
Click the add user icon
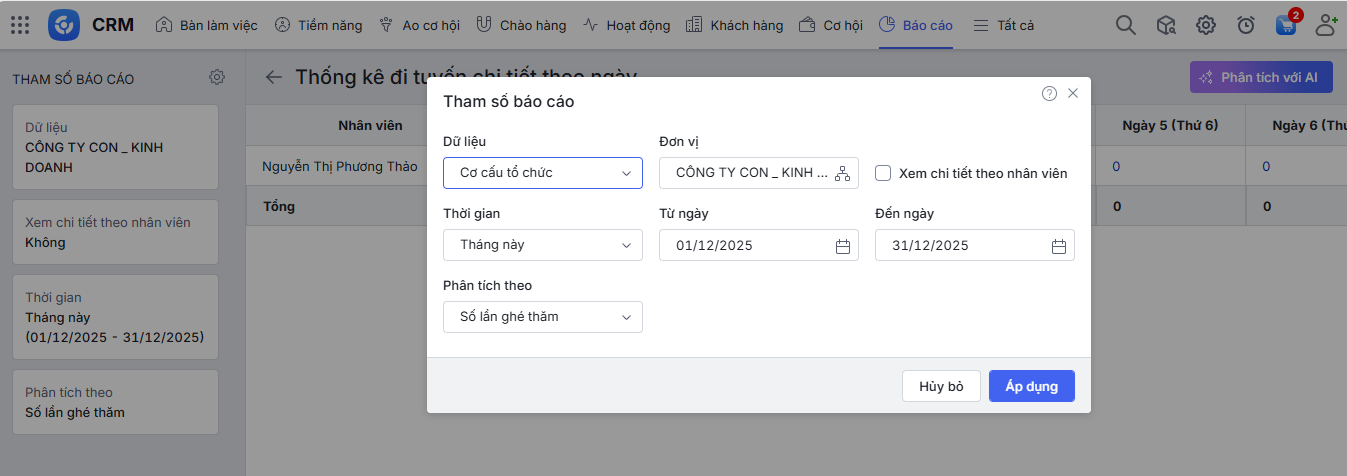1326,25
